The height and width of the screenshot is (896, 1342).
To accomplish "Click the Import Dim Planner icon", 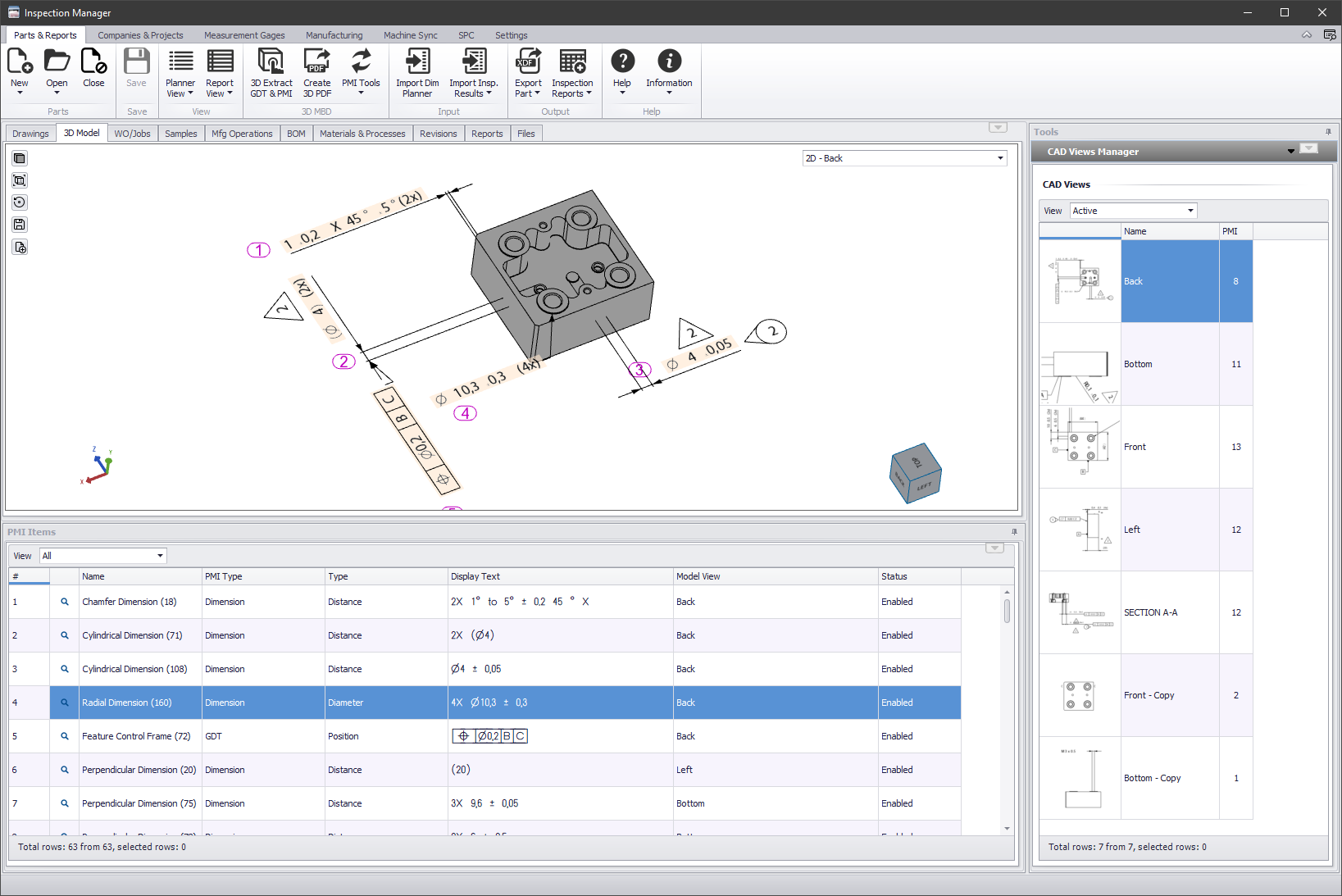I will [x=417, y=62].
